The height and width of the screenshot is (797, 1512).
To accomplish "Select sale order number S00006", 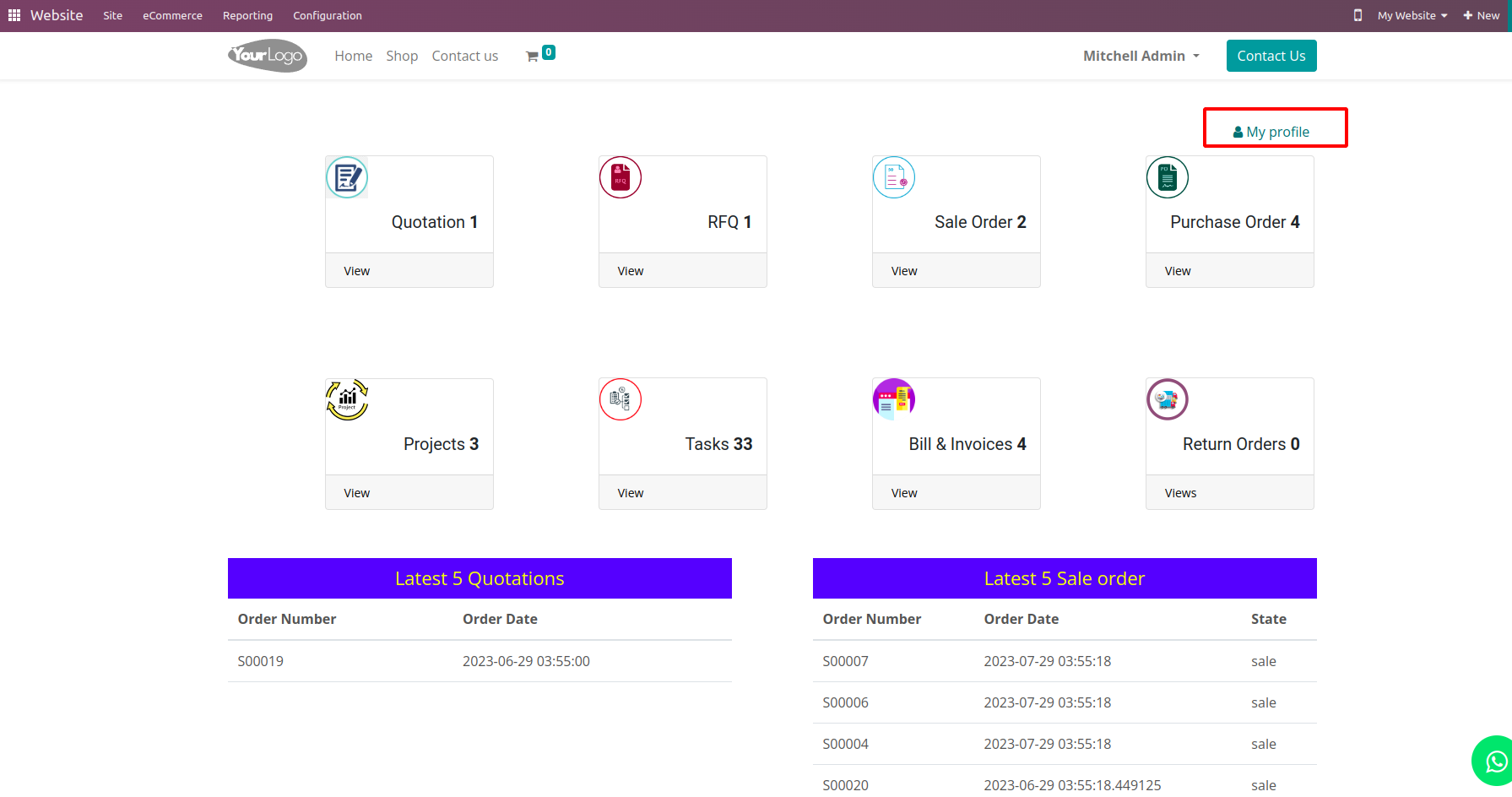I will (846, 702).
